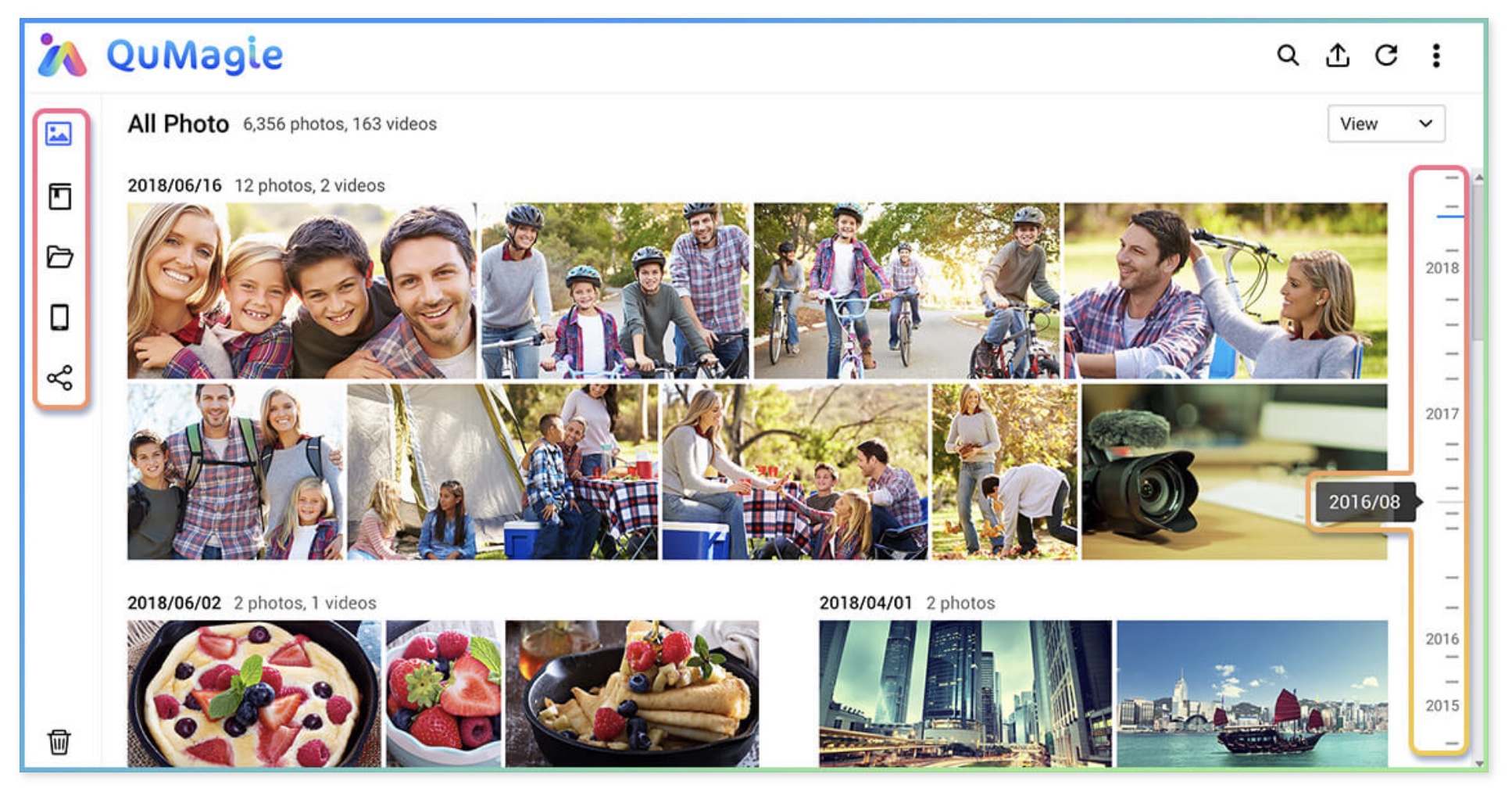1512x792 pixels.
Task: Jump to 2016 on the timeline
Action: [x=1442, y=639]
